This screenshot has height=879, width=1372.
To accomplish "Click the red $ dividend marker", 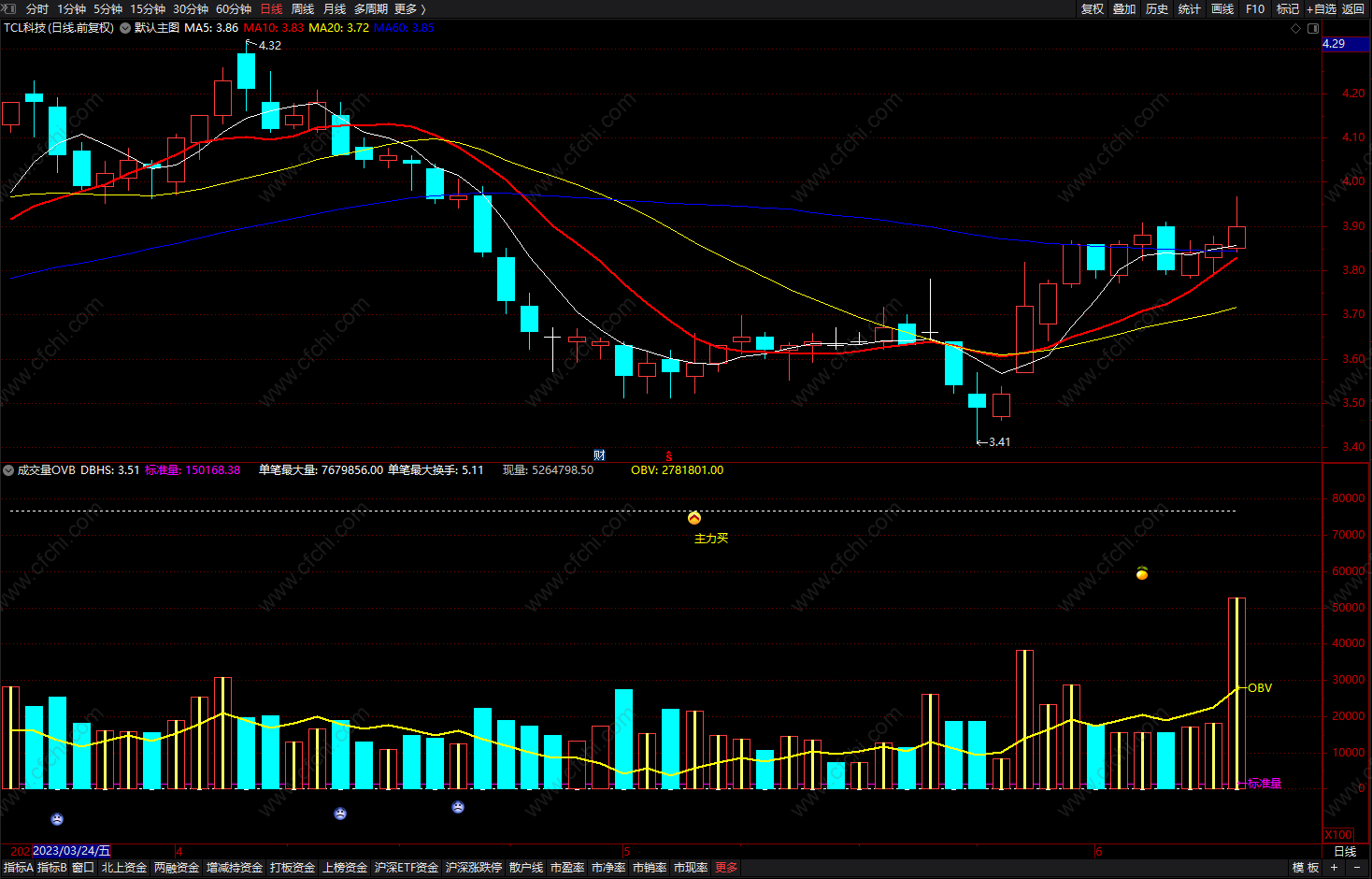I will click(x=669, y=456).
